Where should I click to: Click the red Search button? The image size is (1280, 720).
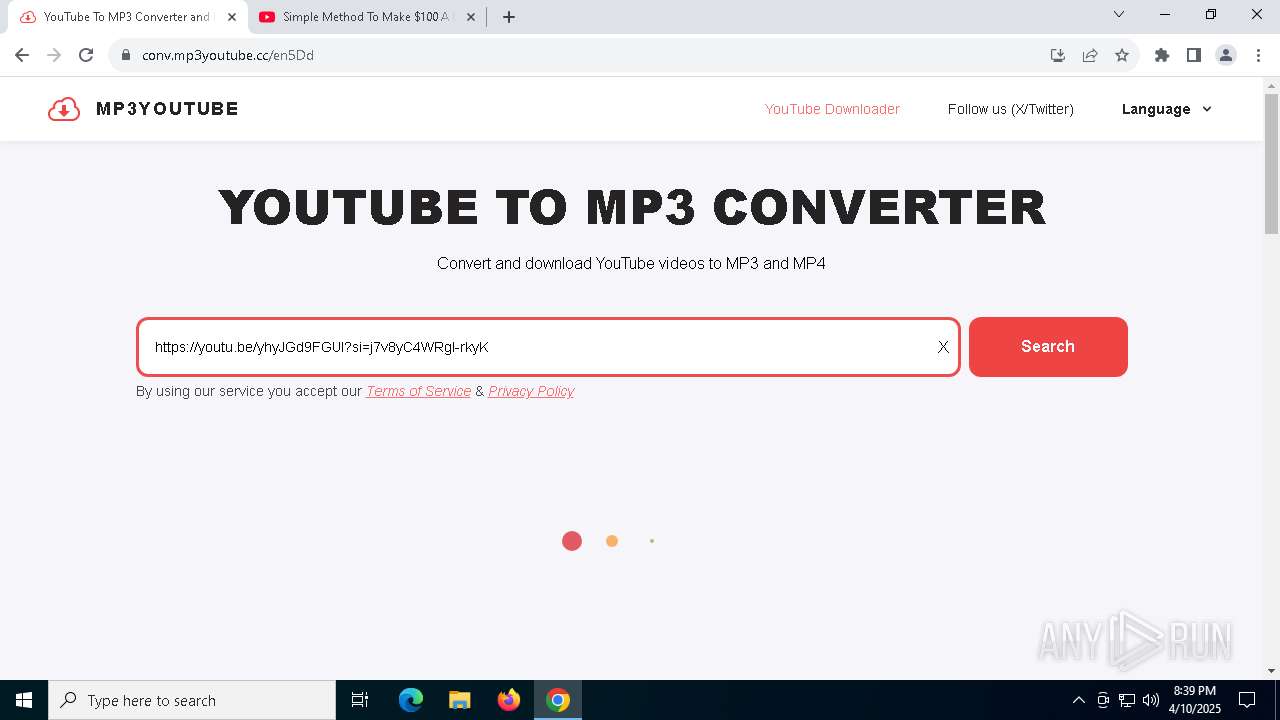click(1048, 347)
